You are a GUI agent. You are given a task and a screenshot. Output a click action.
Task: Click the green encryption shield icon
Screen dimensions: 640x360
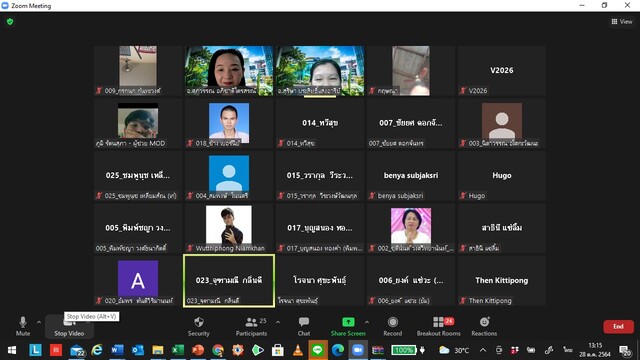[10, 22]
